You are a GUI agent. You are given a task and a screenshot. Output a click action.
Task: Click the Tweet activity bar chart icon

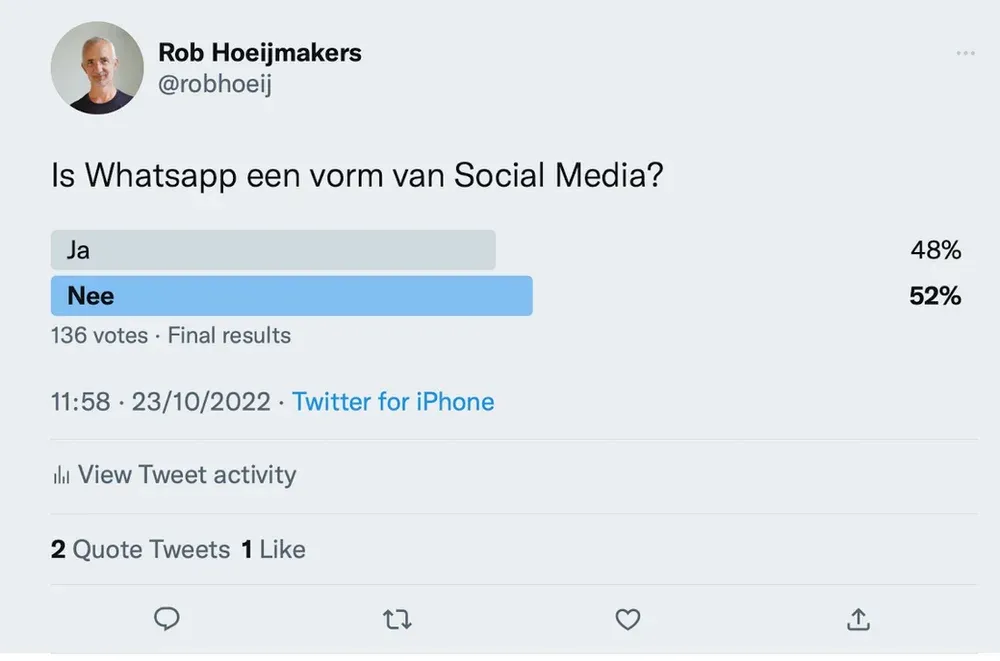click(x=60, y=475)
